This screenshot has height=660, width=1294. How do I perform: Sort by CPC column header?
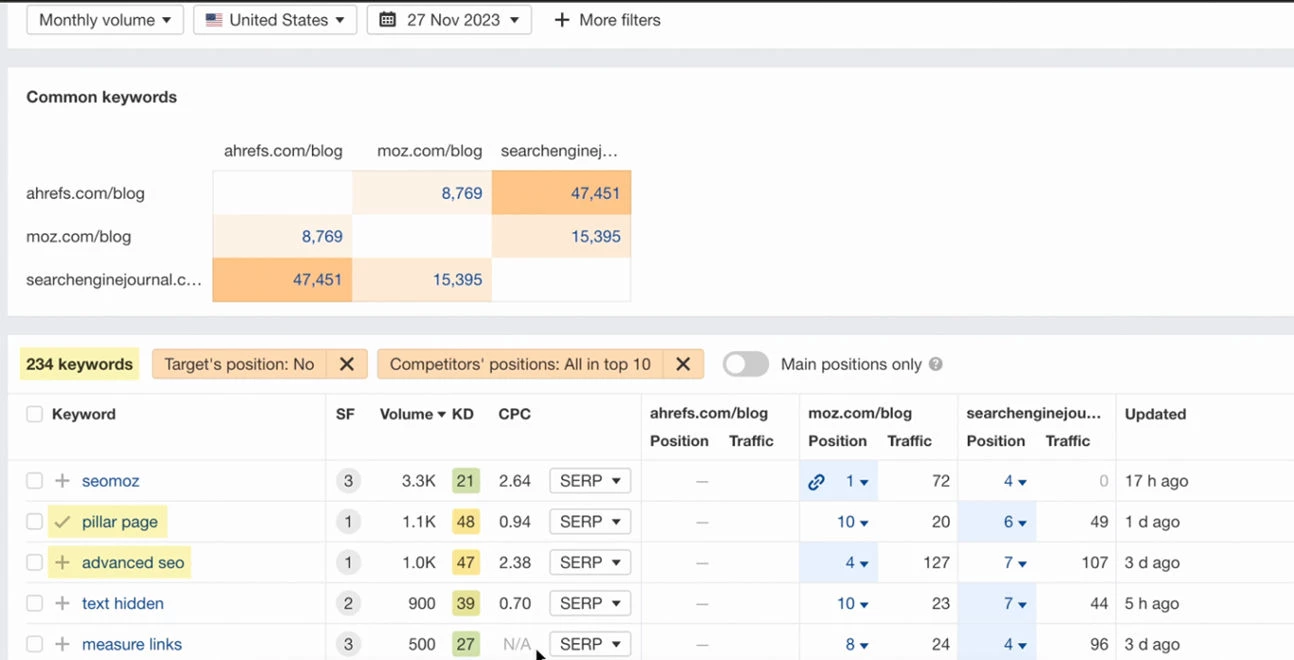tap(514, 414)
